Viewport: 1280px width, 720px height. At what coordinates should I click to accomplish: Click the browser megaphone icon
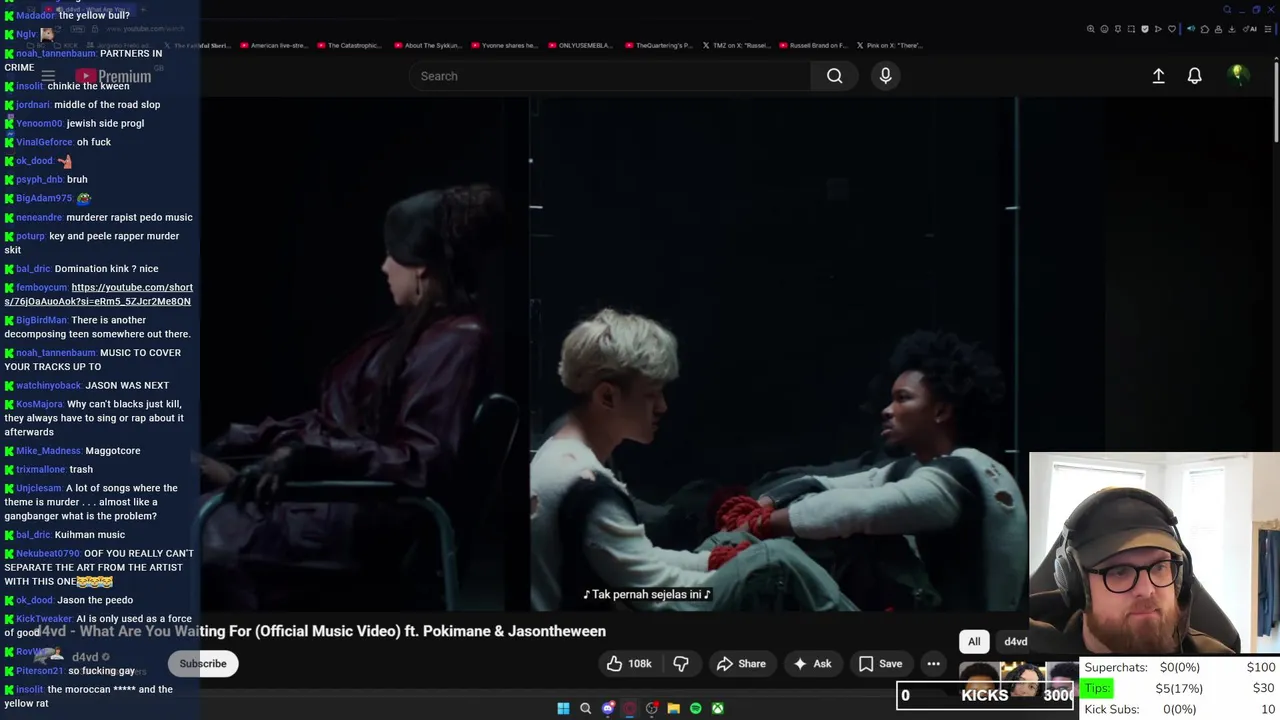(1191, 29)
